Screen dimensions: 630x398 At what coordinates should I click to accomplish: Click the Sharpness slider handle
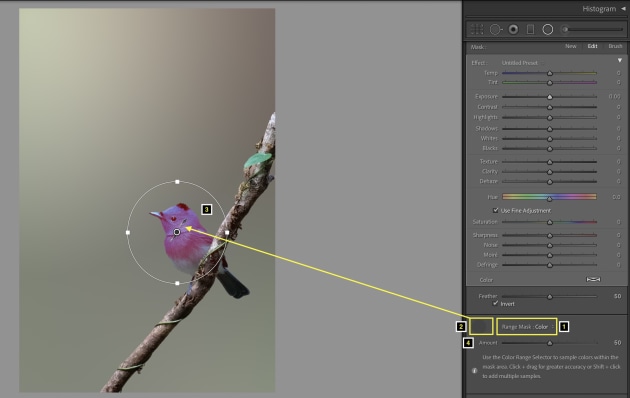point(550,235)
